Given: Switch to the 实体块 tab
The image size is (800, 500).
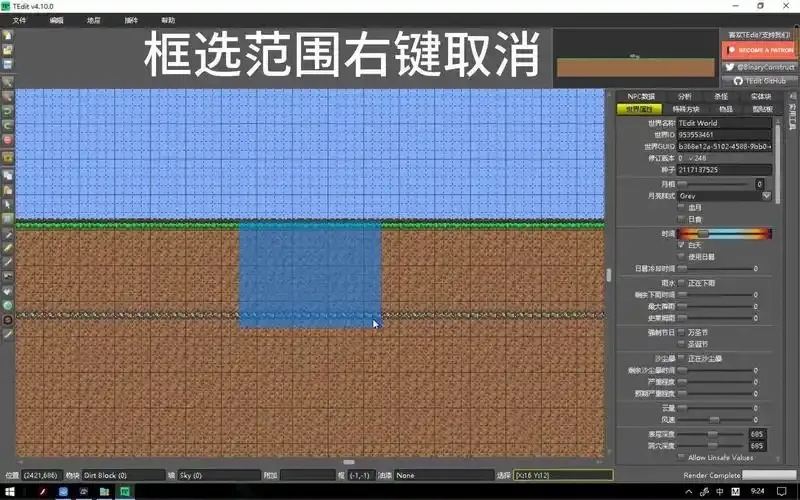Looking at the screenshot, I should (760, 96).
